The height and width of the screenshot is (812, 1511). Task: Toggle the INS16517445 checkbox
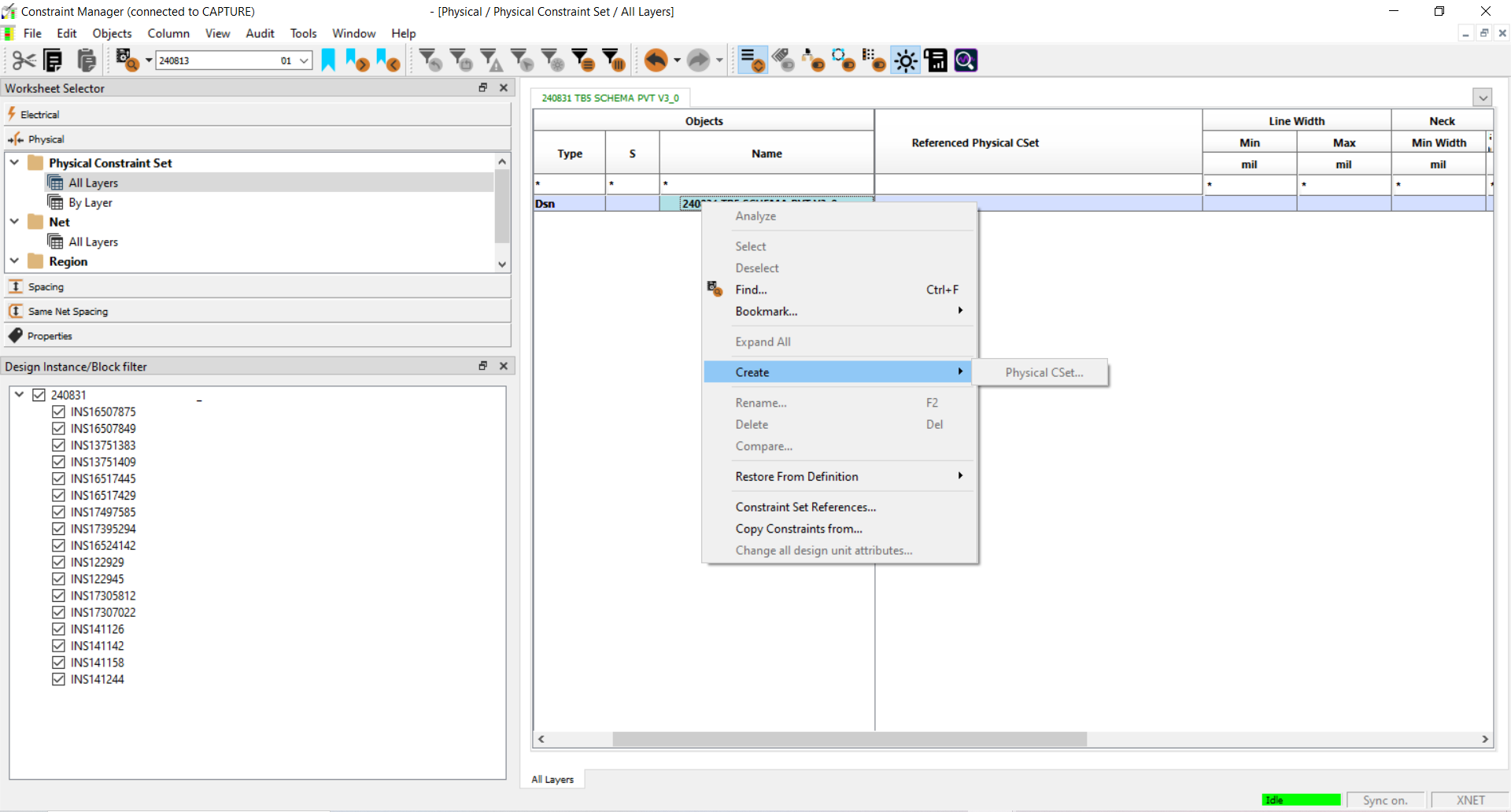58,478
